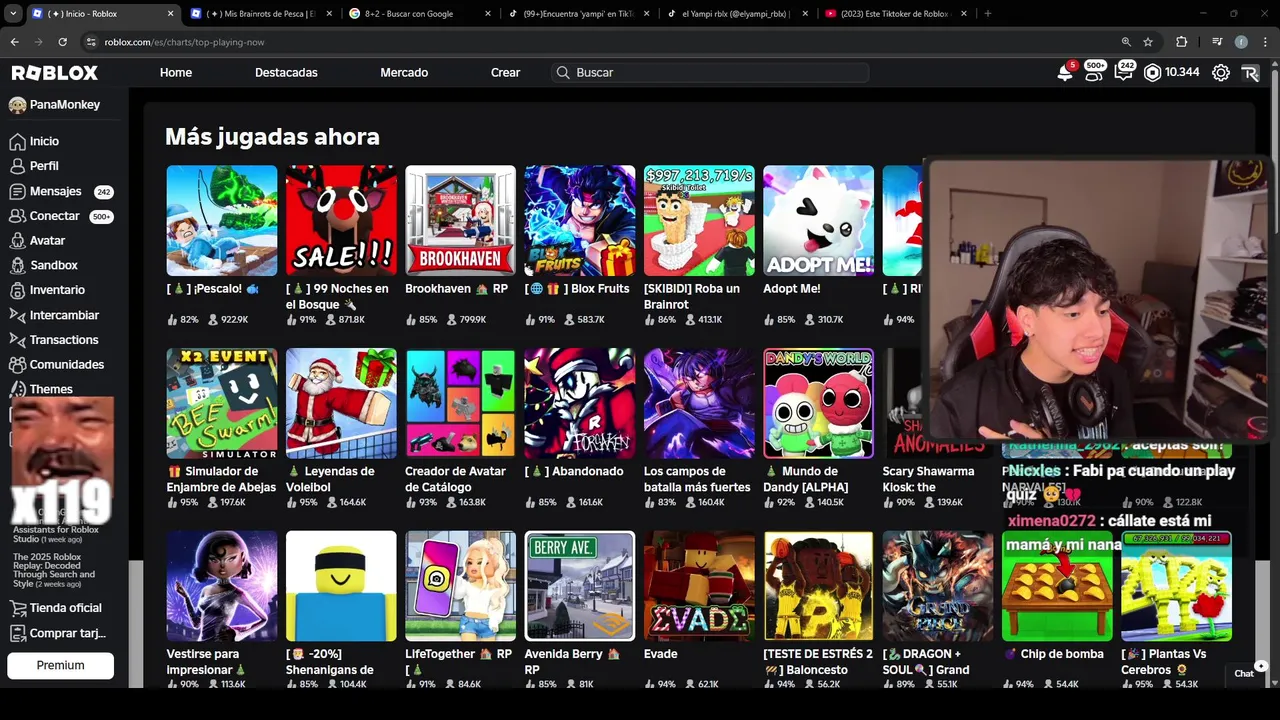Open the ¡Pescalo! game thumbnail

point(222,221)
